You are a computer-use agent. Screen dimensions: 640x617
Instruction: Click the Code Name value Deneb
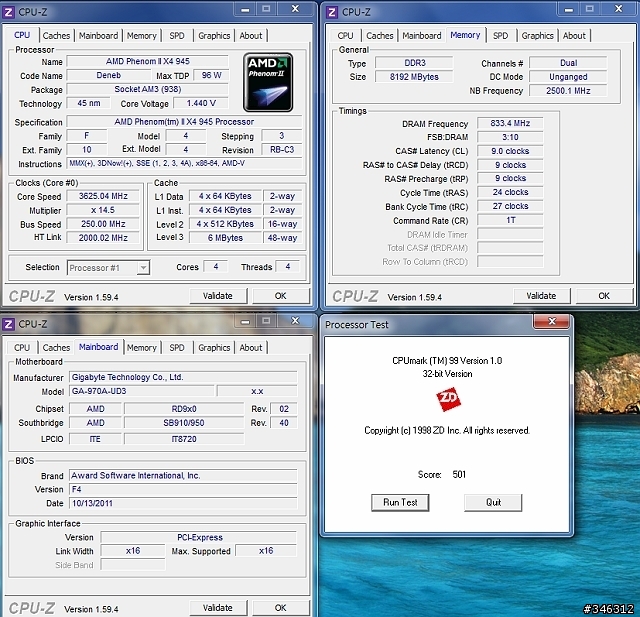point(109,75)
